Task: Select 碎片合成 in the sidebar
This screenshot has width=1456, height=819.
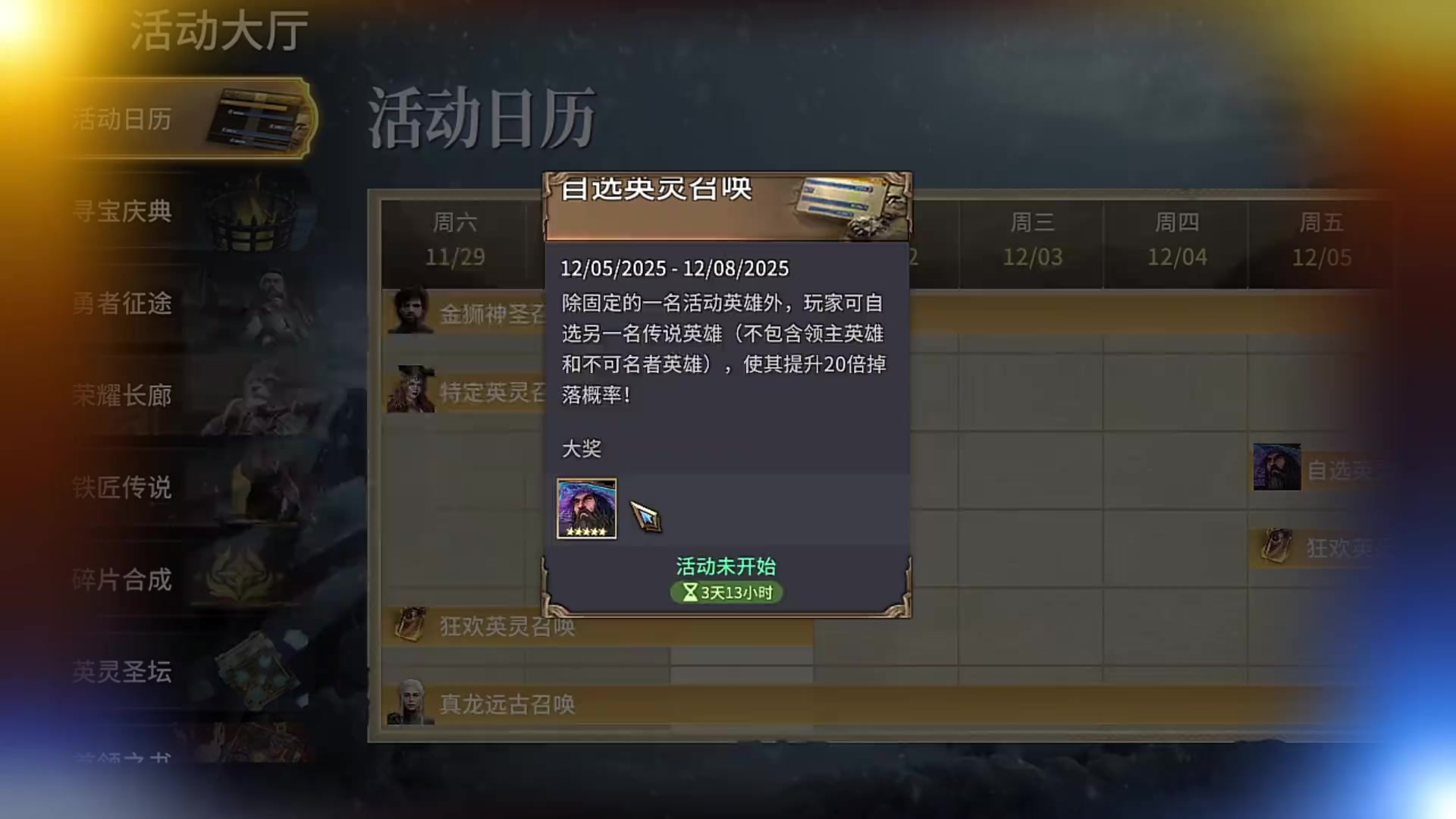Action: [x=190, y=579]
